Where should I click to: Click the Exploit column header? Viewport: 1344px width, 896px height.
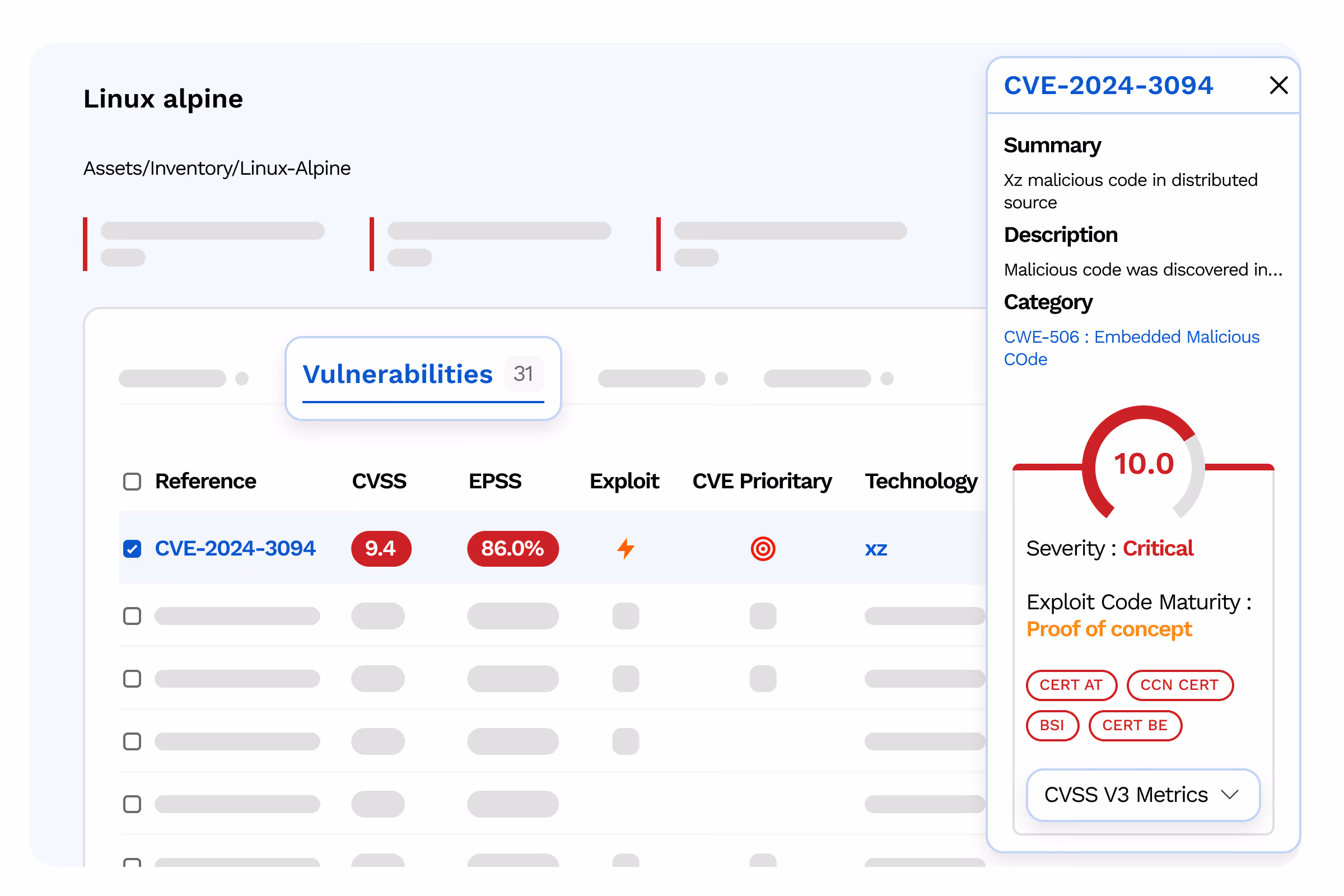pyautogui.click(x=624, y=481)
